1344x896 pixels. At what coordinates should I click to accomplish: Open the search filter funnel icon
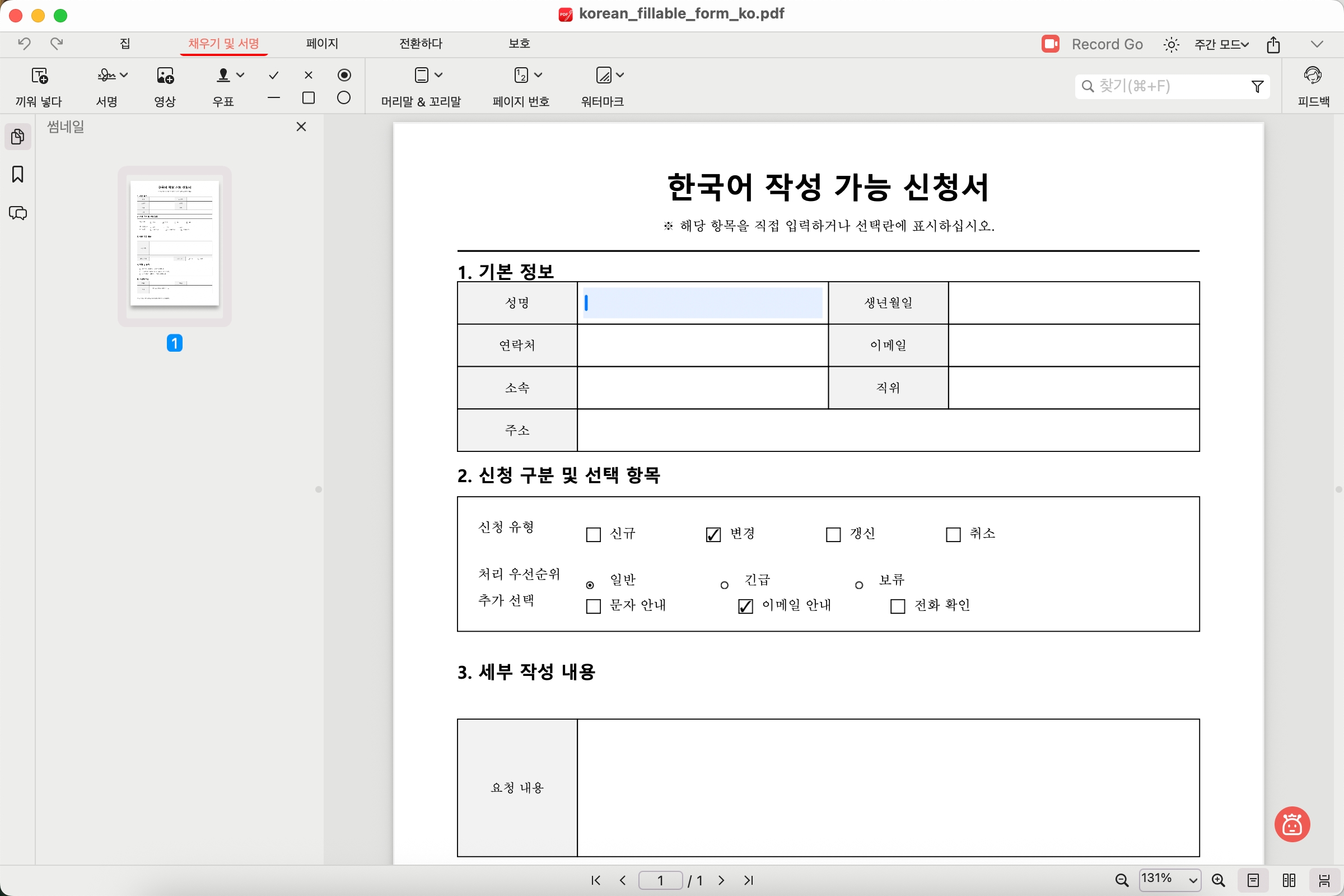pyautogui.click(x=1257, y=86)
